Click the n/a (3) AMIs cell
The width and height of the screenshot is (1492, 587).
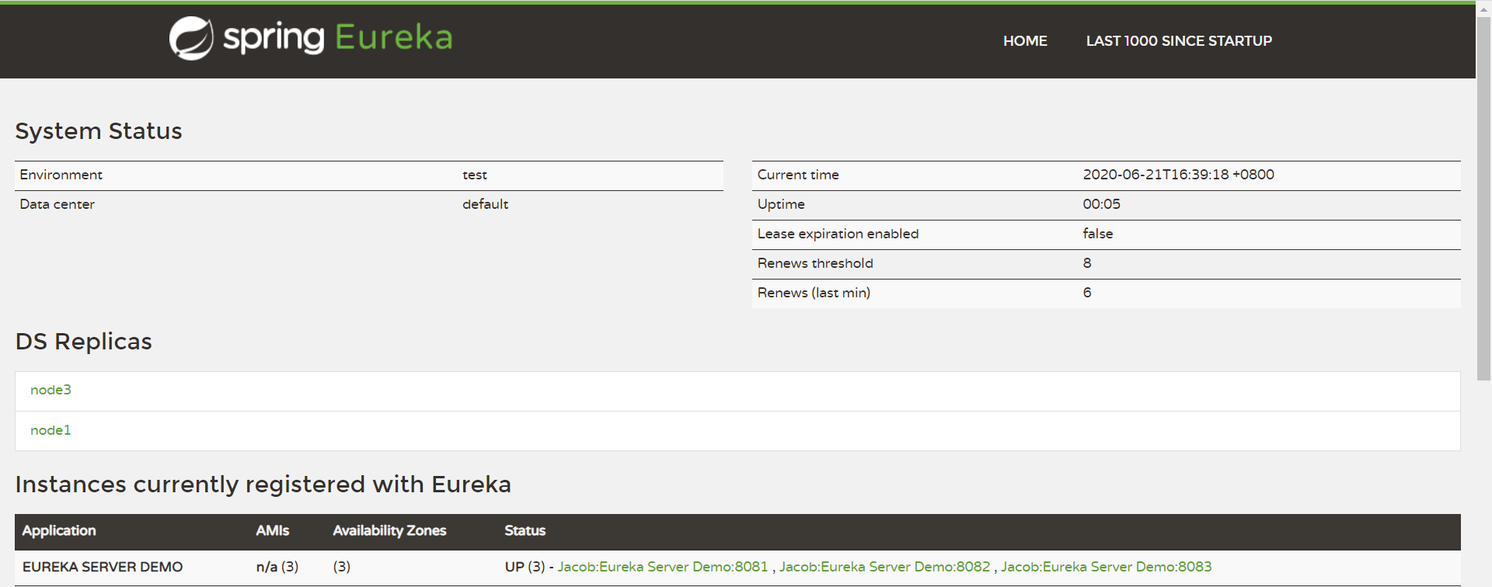(277, 567)
